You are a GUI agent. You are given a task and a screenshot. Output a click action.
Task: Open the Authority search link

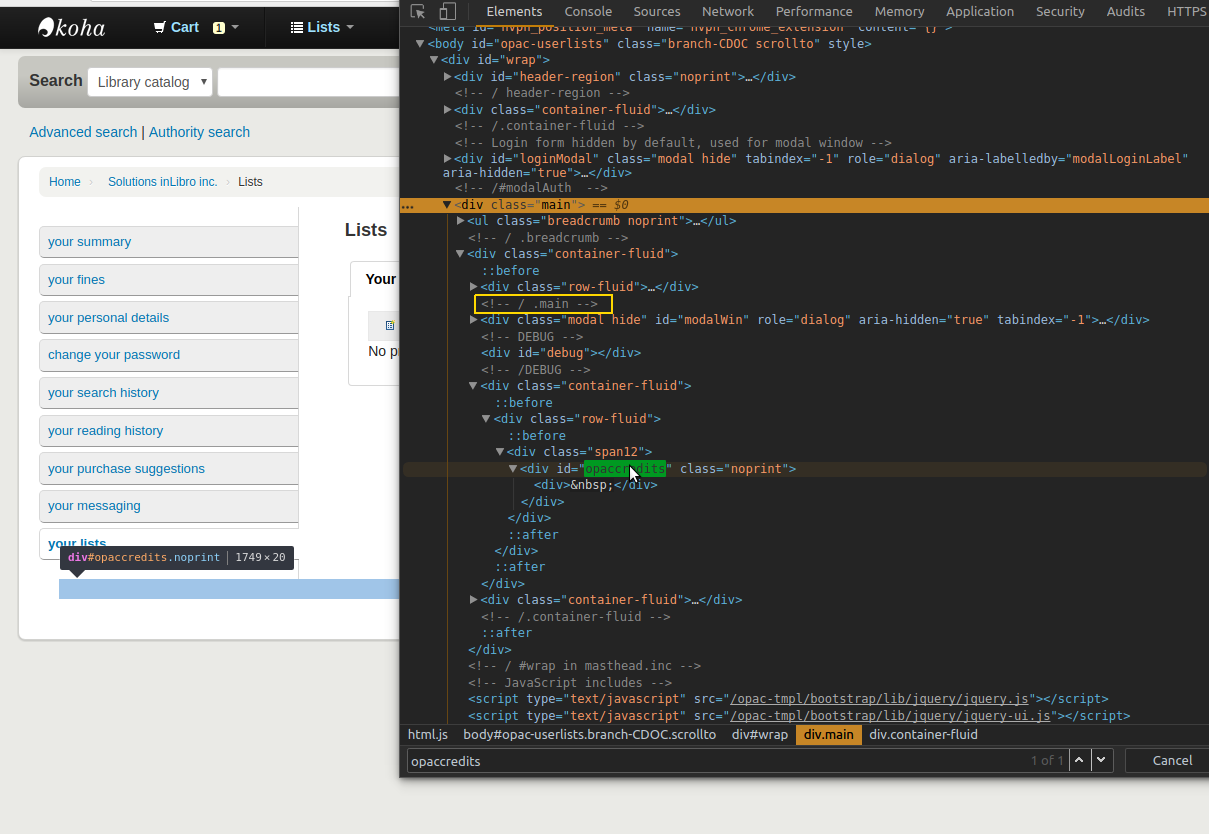click(x=199, y=132)
